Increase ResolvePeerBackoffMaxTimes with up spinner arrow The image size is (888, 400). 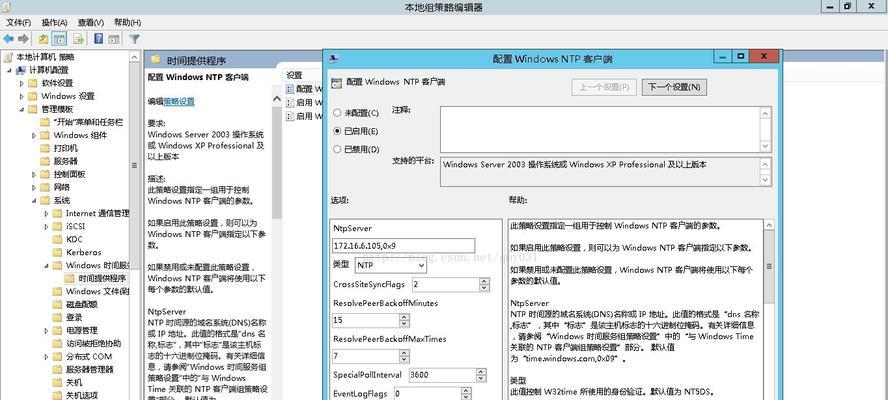coord(404,352)
